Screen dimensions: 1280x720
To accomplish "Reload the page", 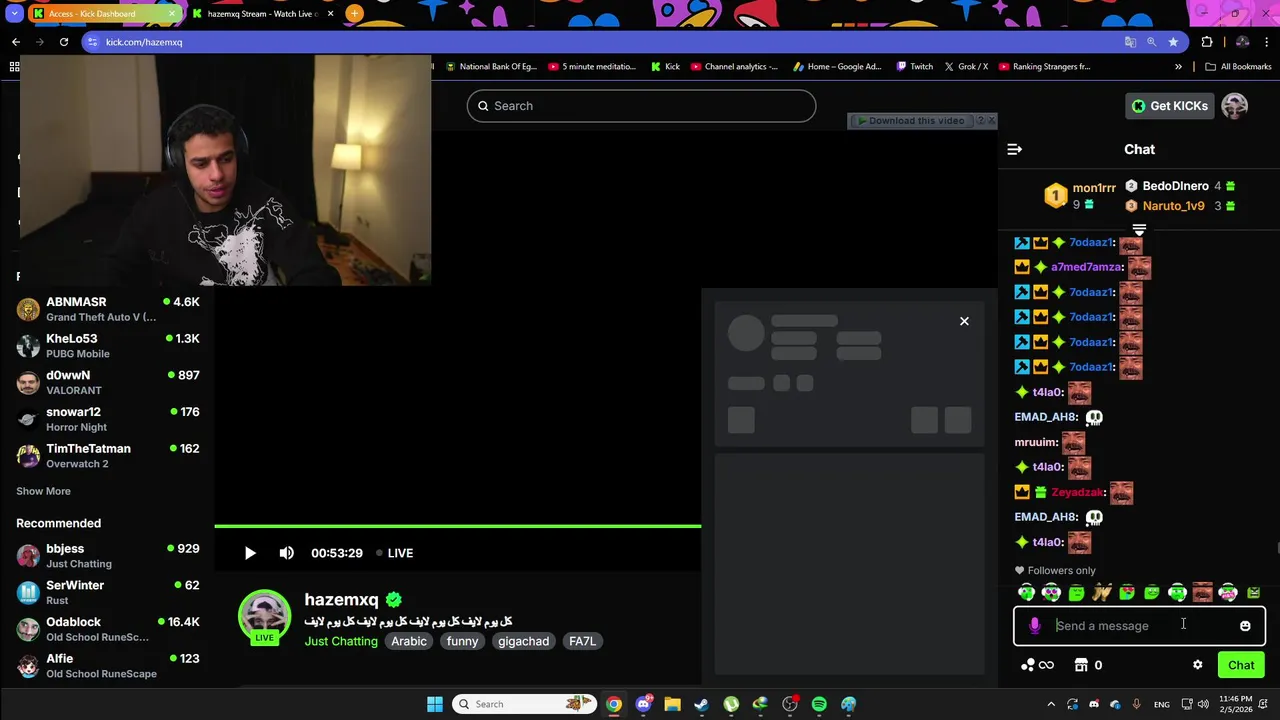I will [x=64, y=42].
